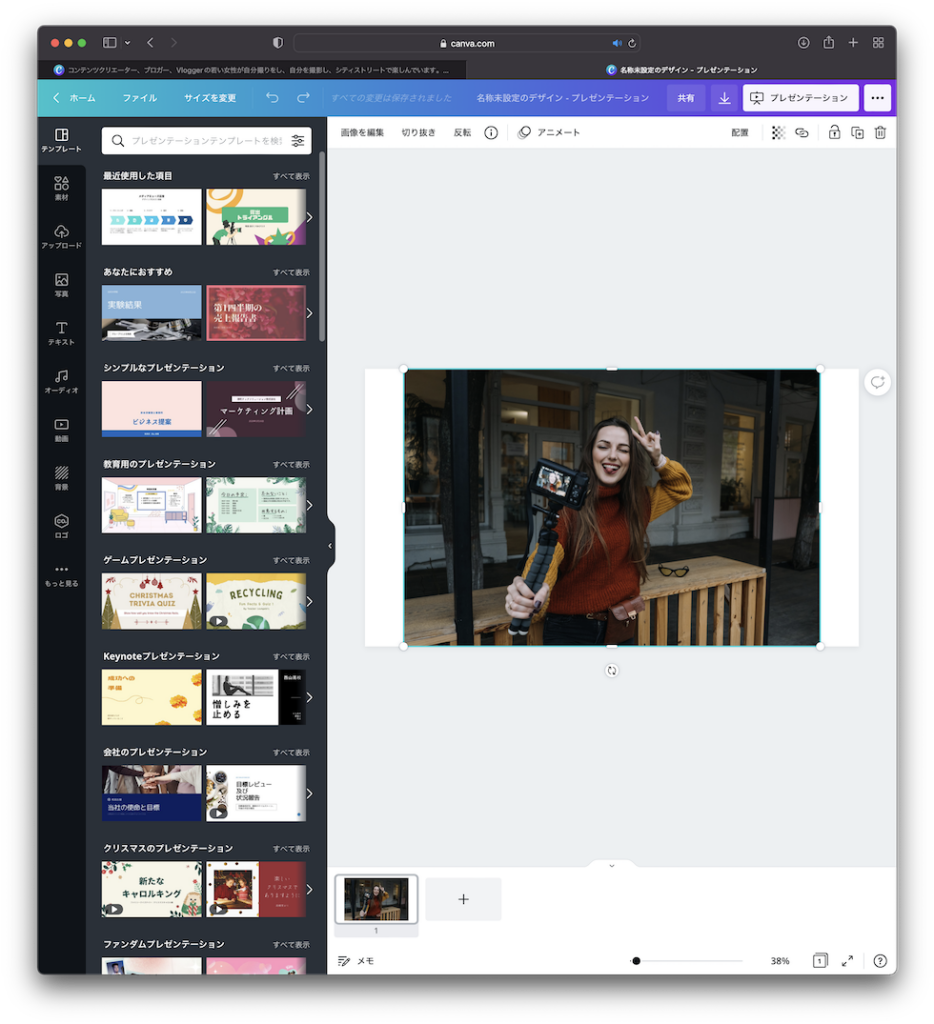Open the ファイル menu
This screenshot has height=1024, width=934.
[x=140, y=98]
